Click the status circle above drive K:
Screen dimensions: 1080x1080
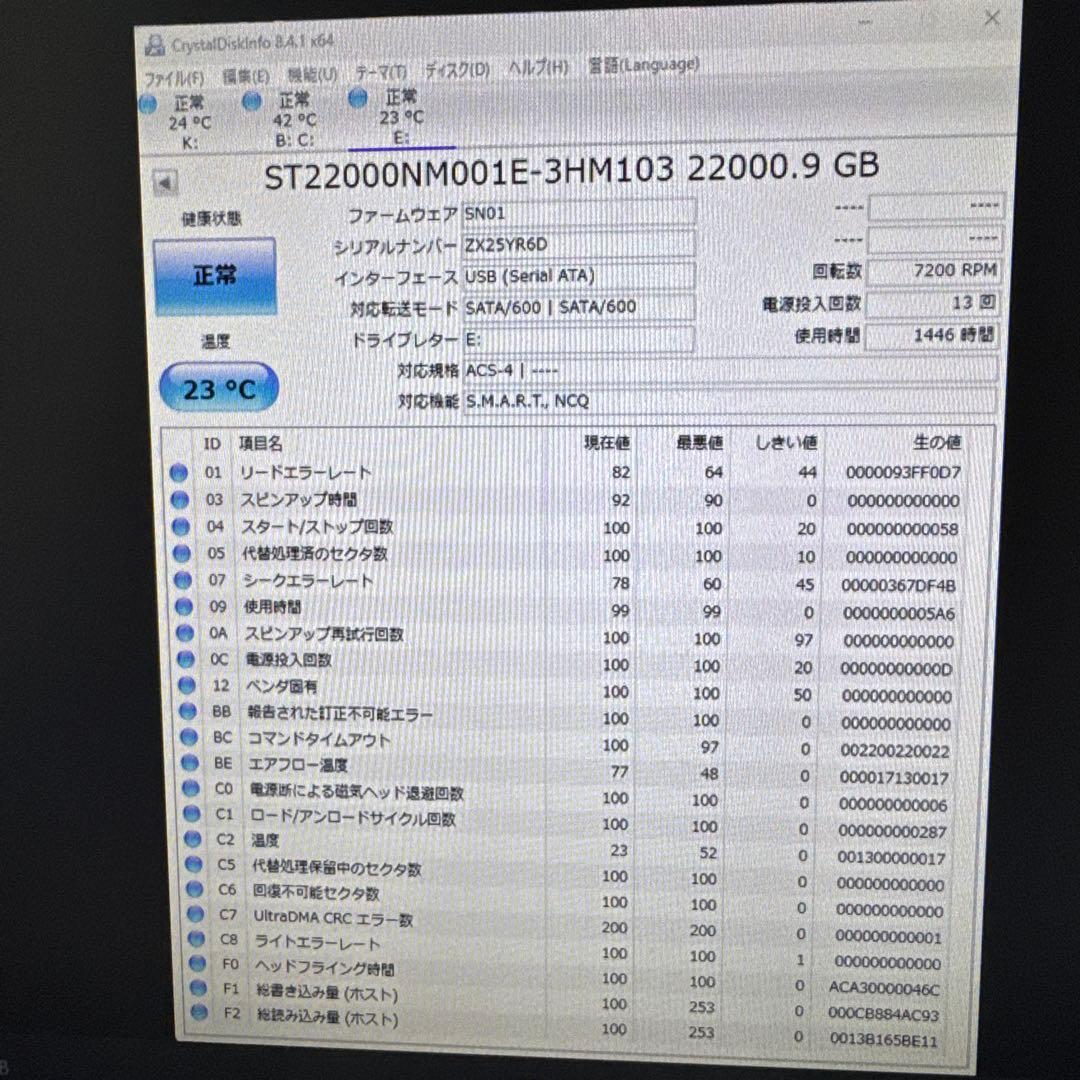[148, 103]
